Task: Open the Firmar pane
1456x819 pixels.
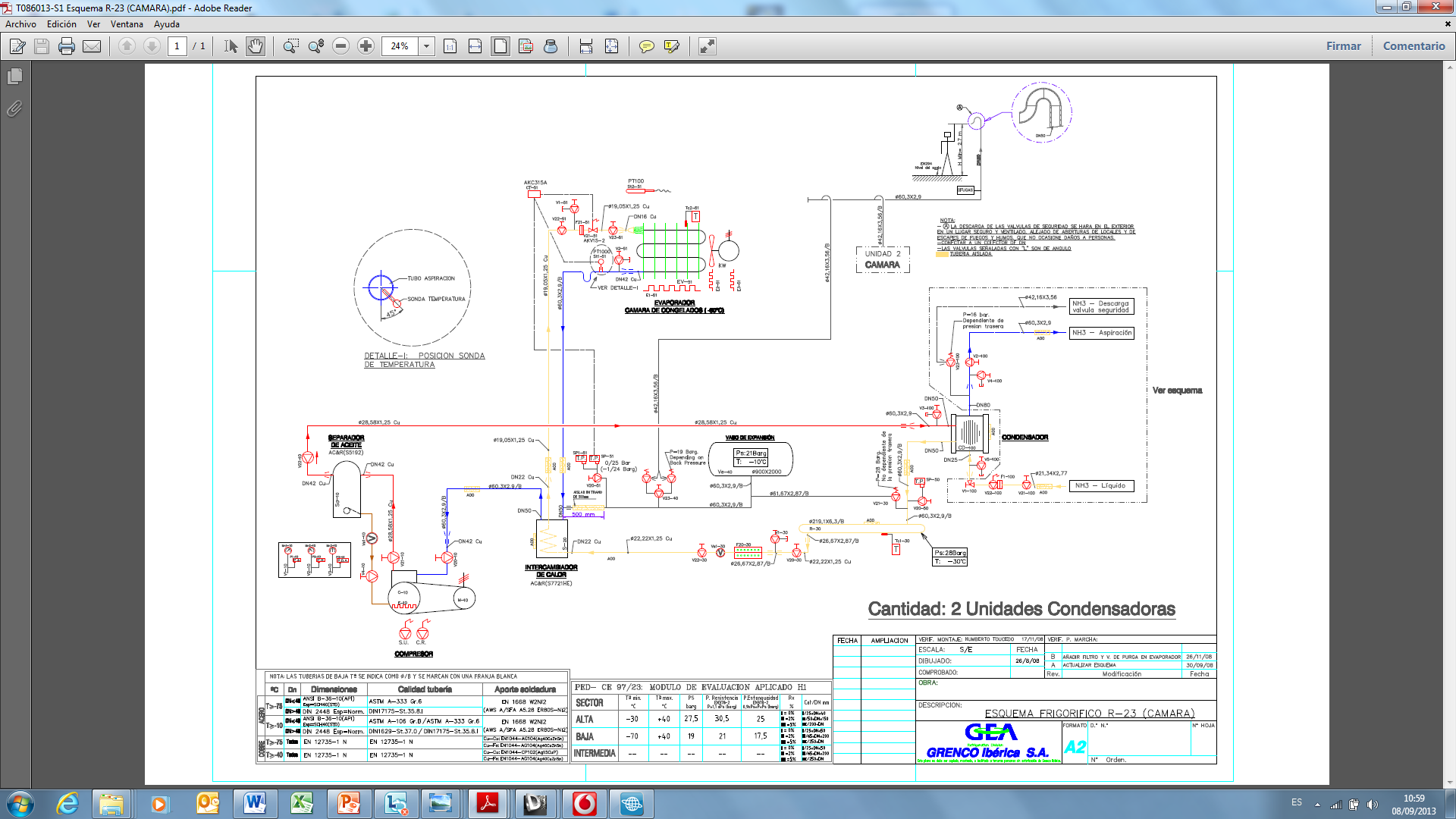Action: pos(1343,46)
